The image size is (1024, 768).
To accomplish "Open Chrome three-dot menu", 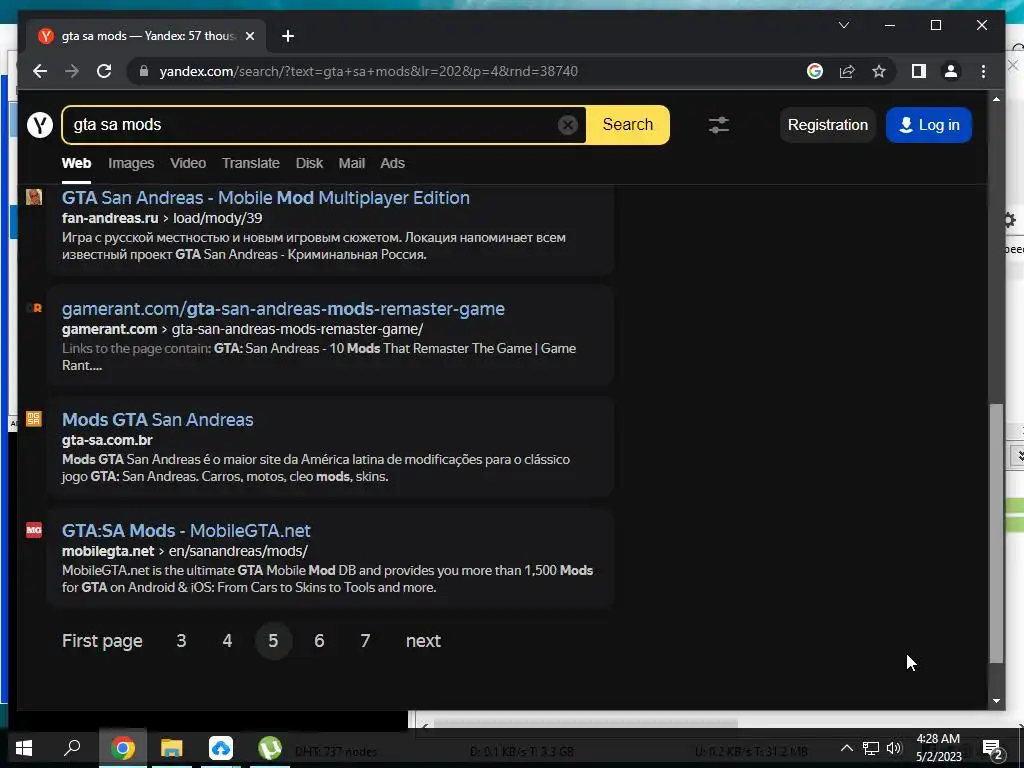I will coord(984,71).
